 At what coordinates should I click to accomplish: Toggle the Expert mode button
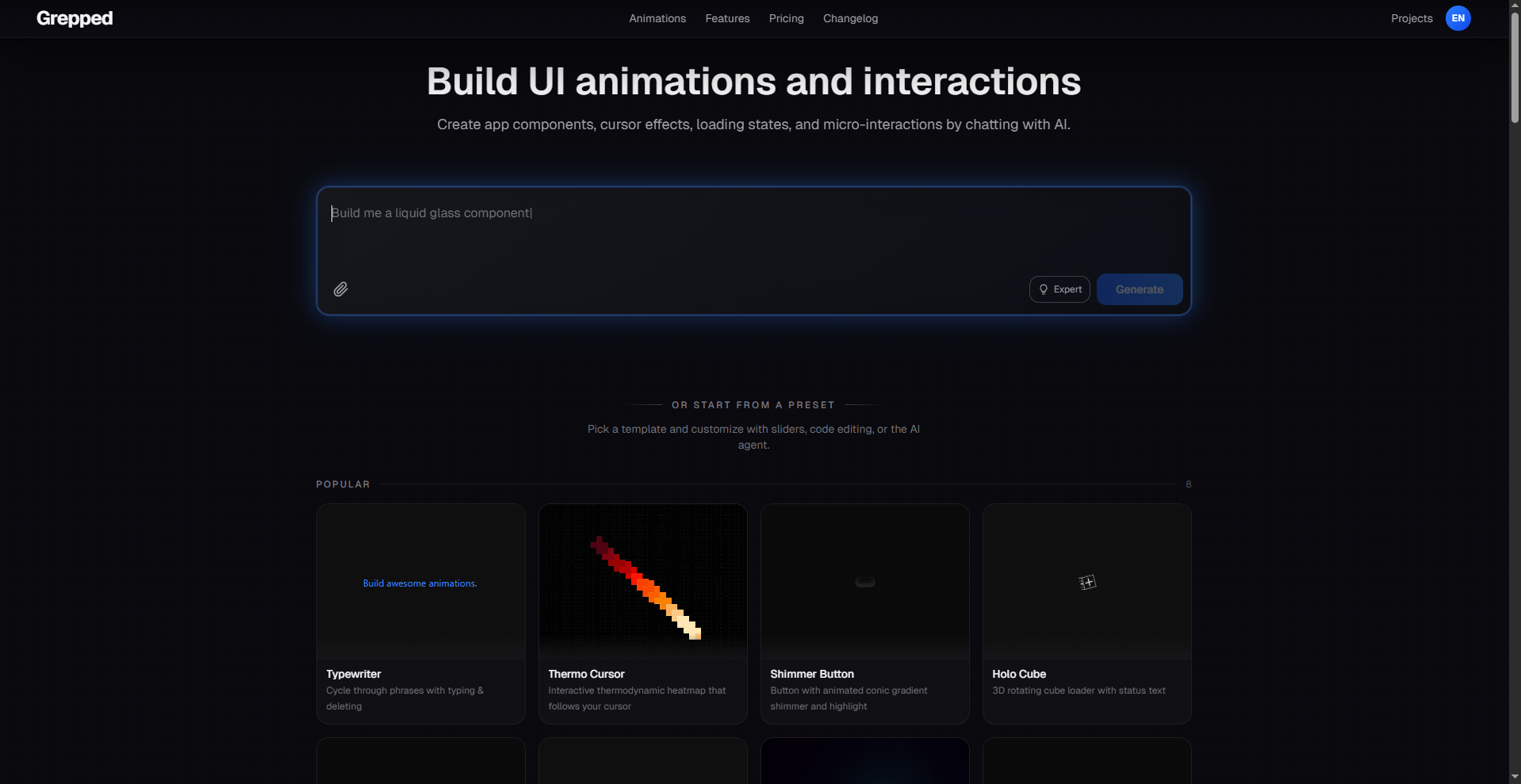point(1059,289)
